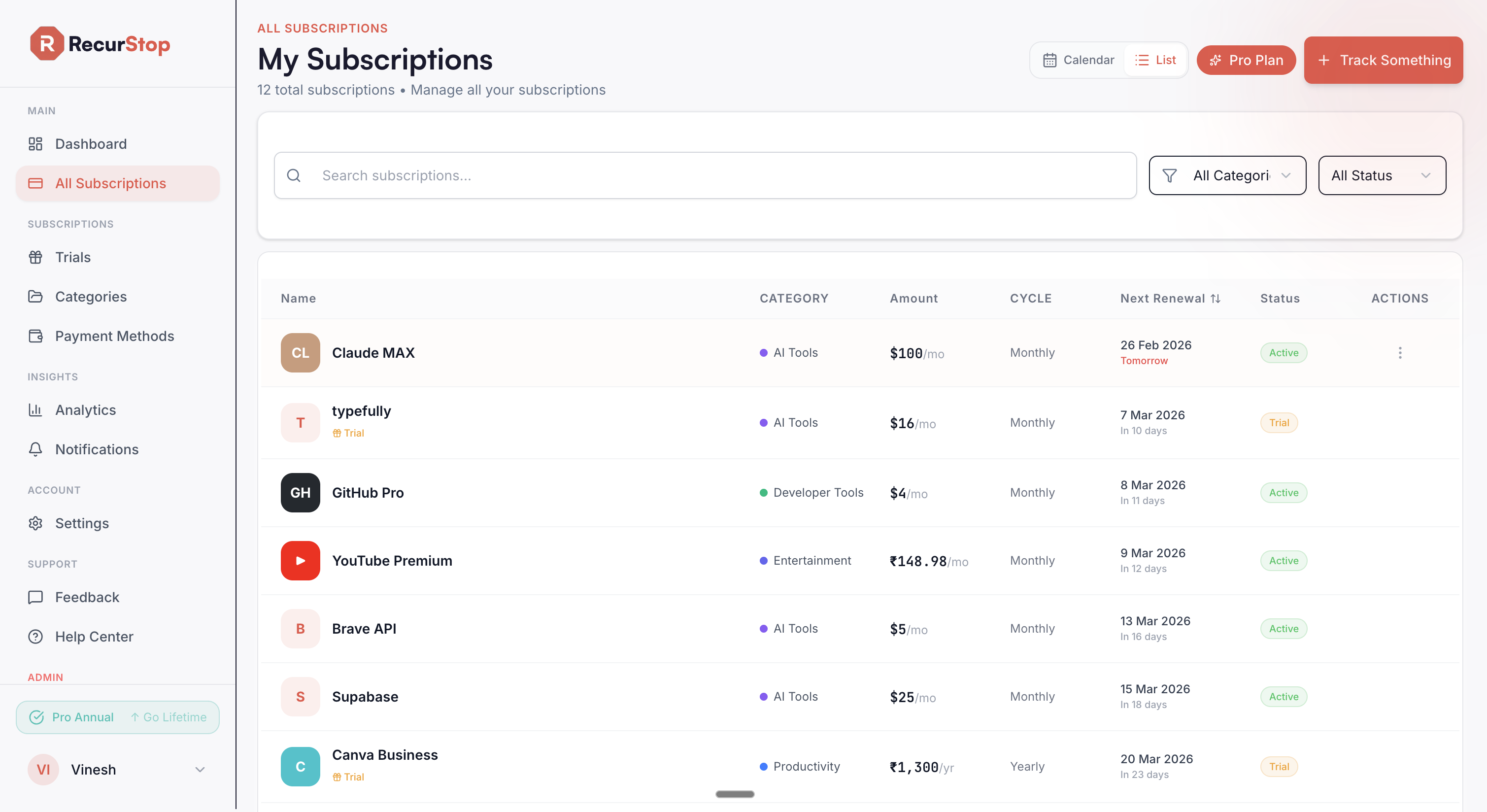Sort by Next Renewal column
The width and height of the screenshot is (1487, 812).
click(1170, 299)
